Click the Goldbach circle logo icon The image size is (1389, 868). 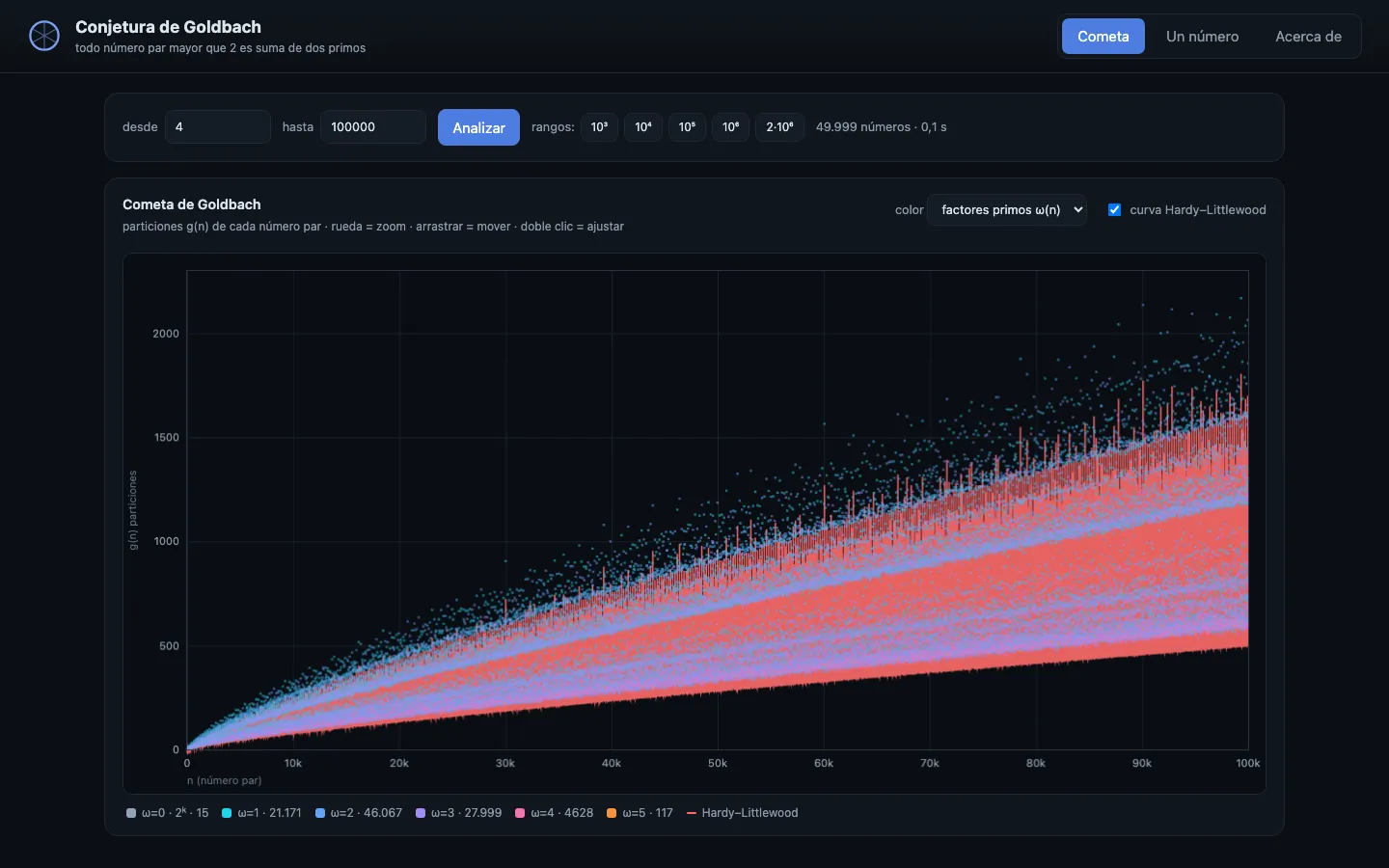[44, 36]
